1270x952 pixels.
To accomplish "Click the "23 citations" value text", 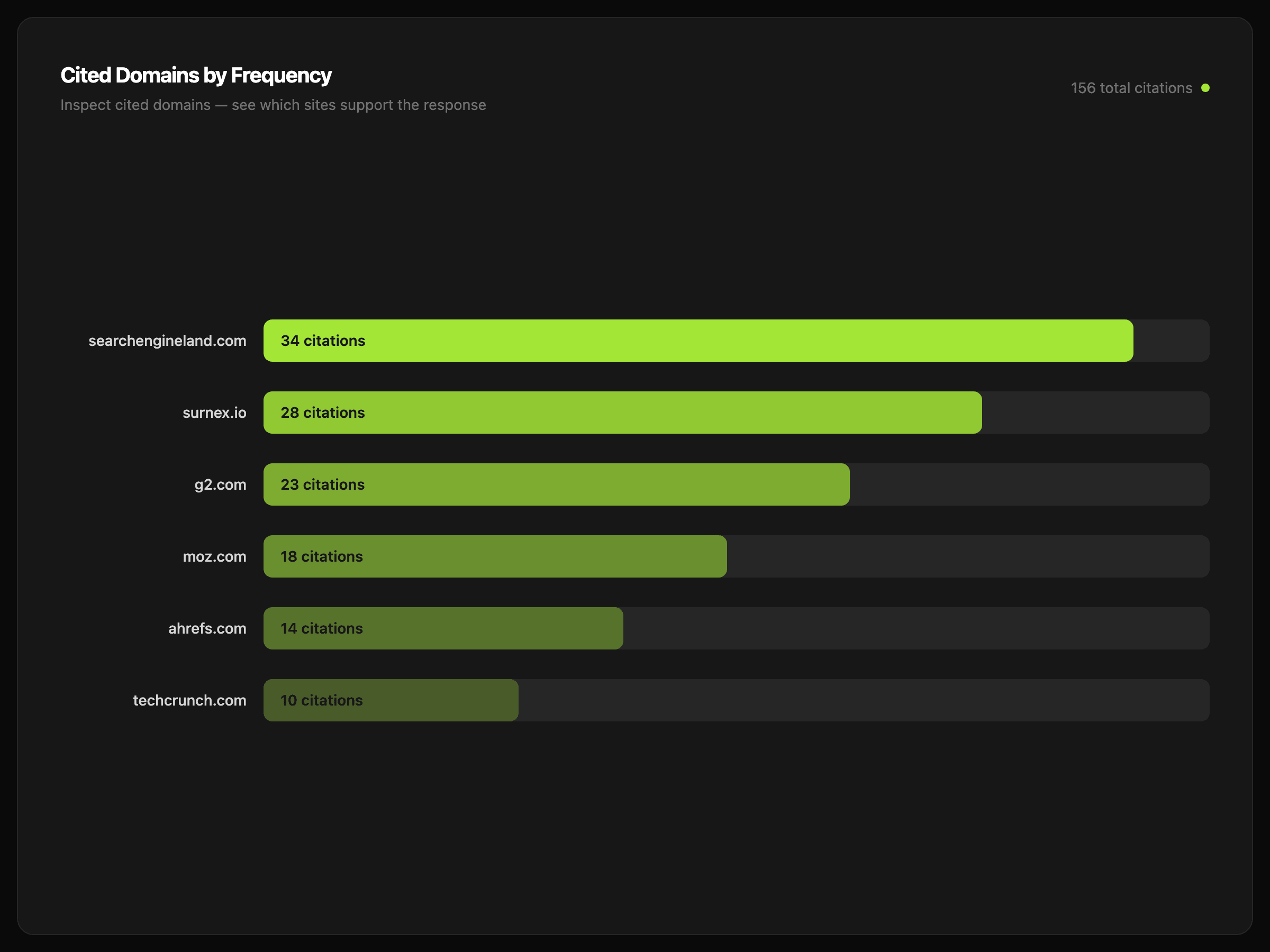I will (323, 484).
